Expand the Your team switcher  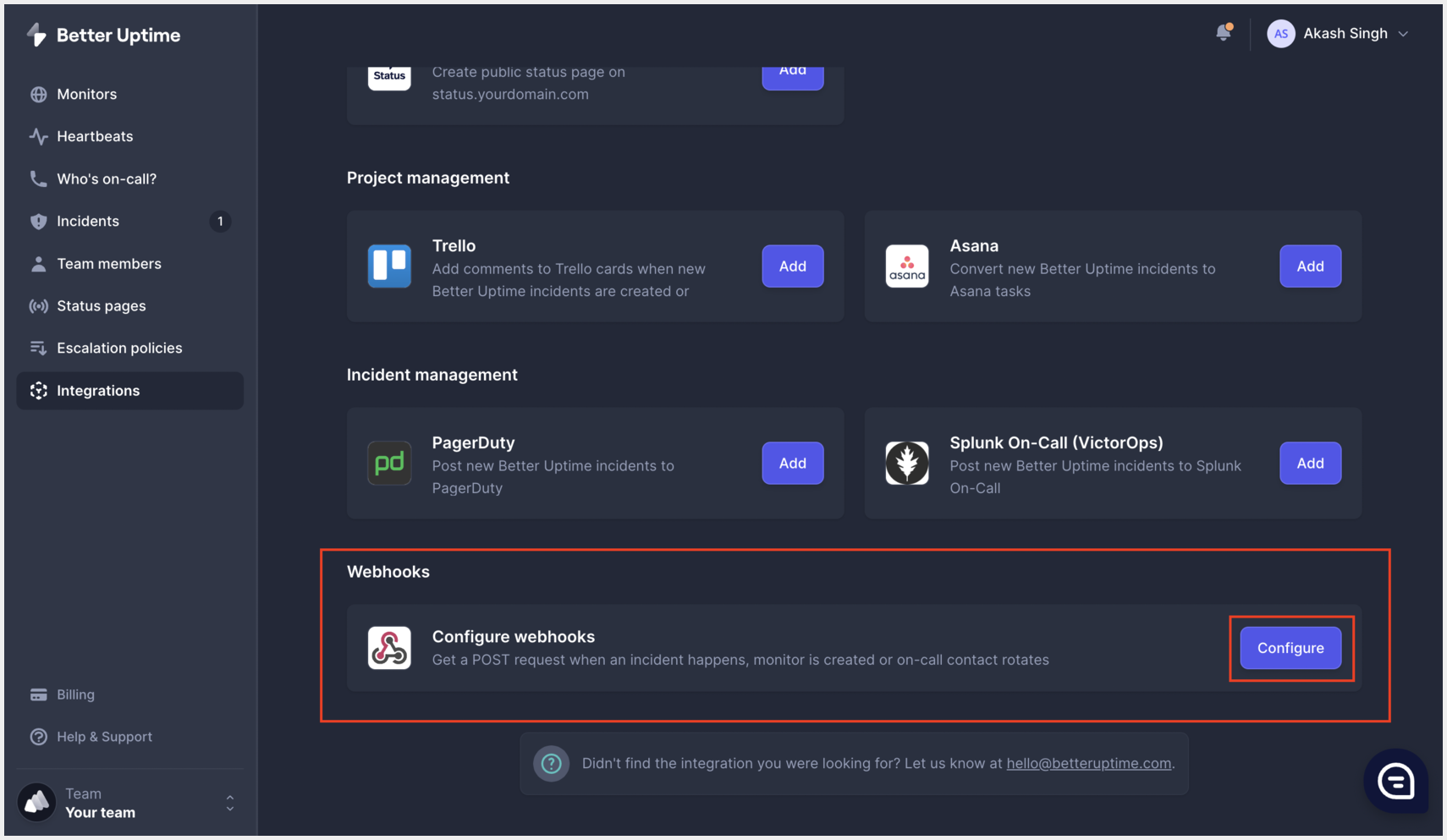click(228, 802)
